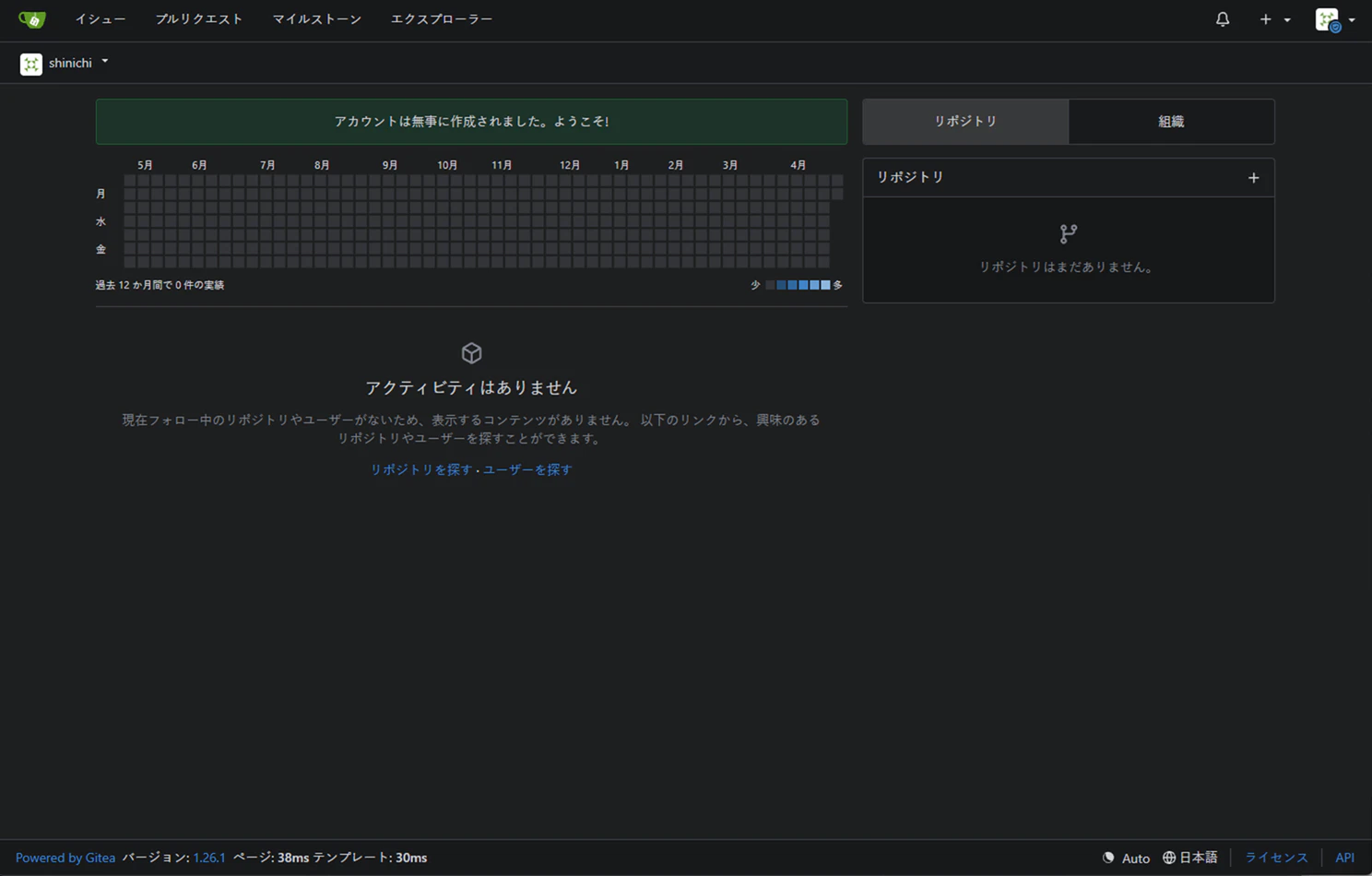Image resolution: width=1372 pixels, height=876 pixels.
Task: Open エクスプローラー in the top navigation
Action: 442,19
